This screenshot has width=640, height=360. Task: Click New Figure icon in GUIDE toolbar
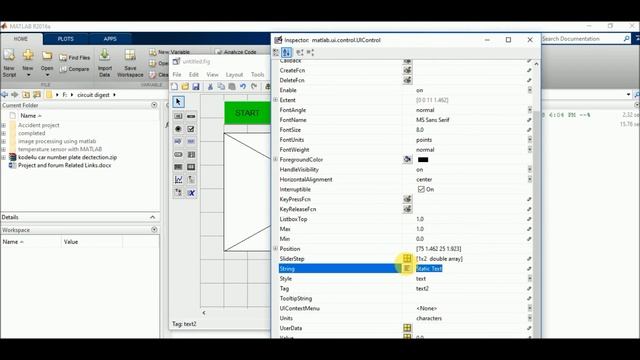pyautogui.click(x=175, y=87)
